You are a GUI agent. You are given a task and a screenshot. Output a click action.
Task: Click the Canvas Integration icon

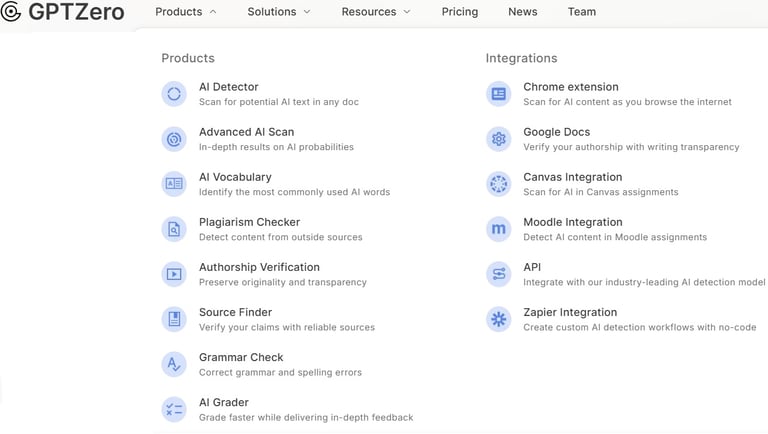tap(499, 184)
